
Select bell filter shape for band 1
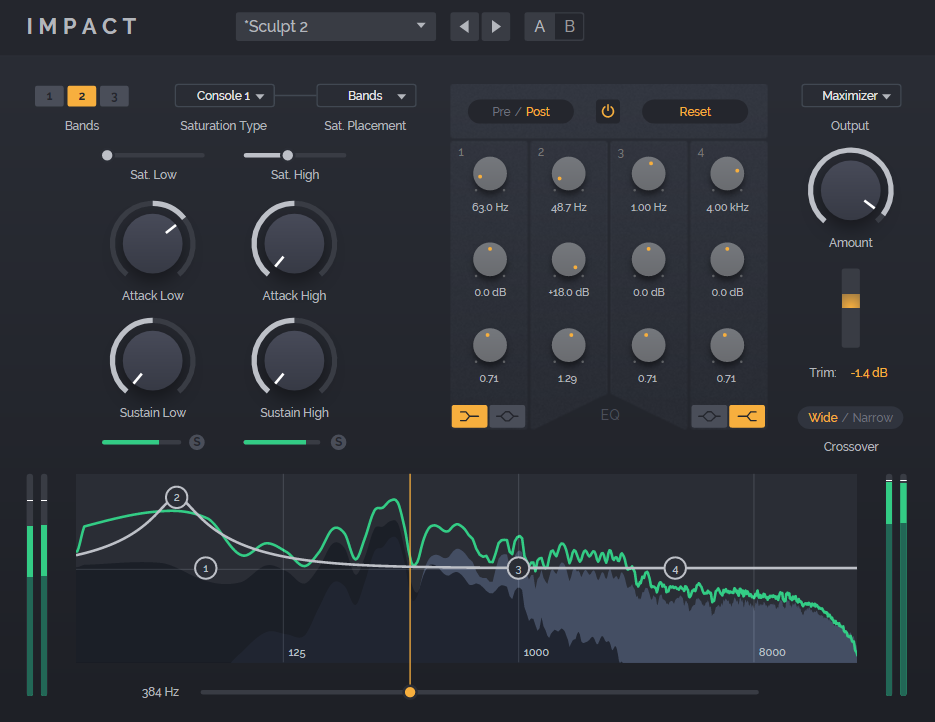point(507,417)
